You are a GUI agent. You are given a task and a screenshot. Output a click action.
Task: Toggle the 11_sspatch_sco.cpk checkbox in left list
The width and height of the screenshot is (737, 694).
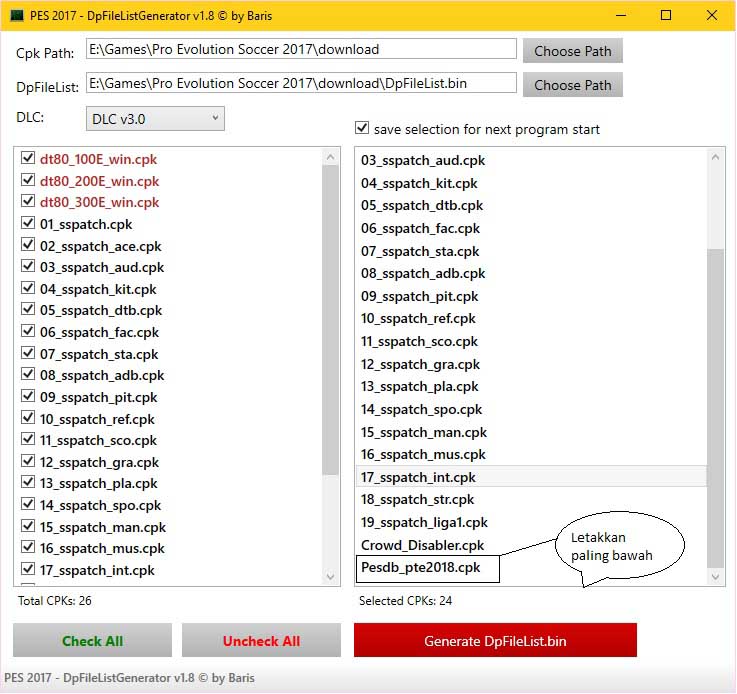tap(28, 439)
